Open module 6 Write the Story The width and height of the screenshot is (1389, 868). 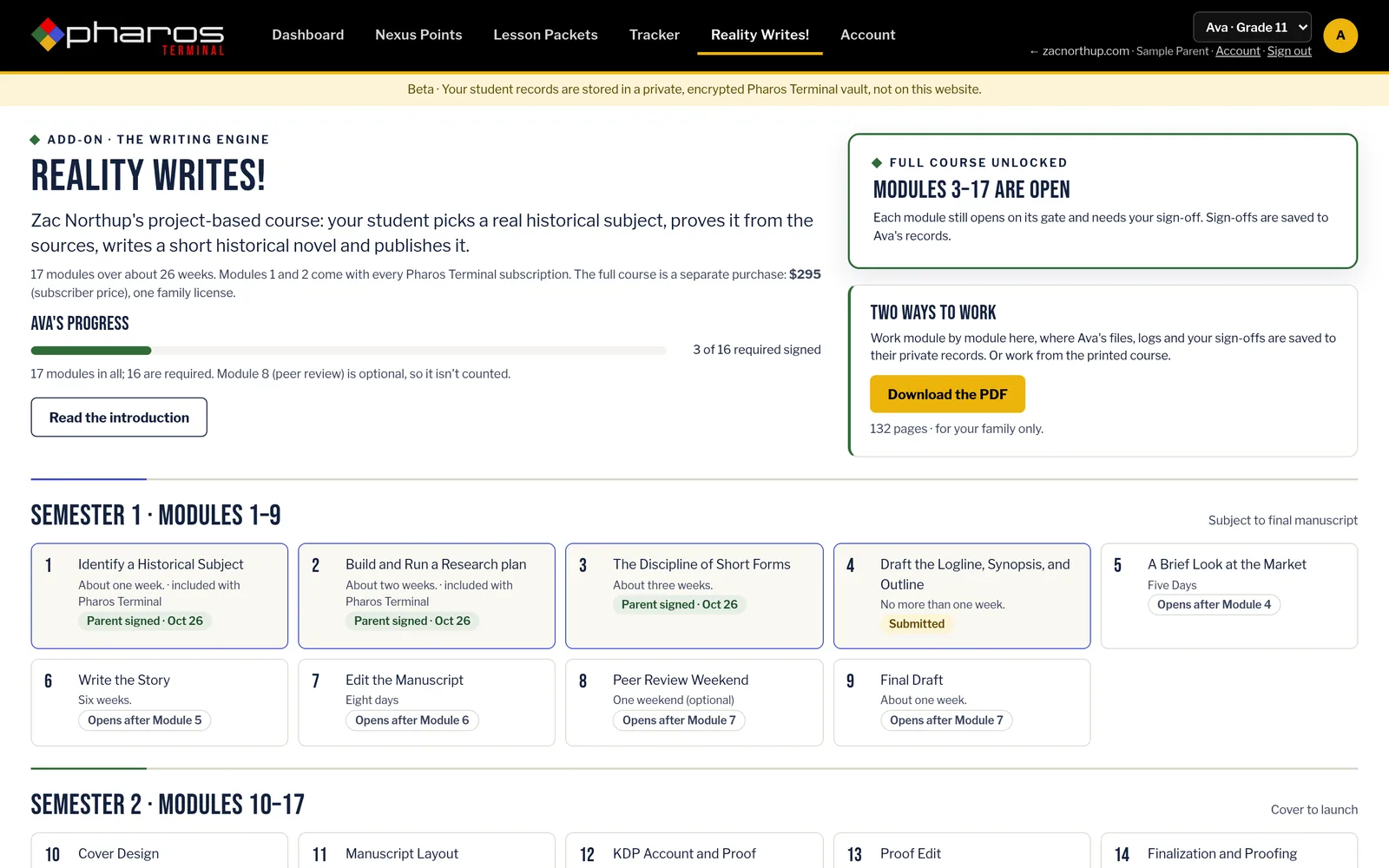click(x=160, y=702)
